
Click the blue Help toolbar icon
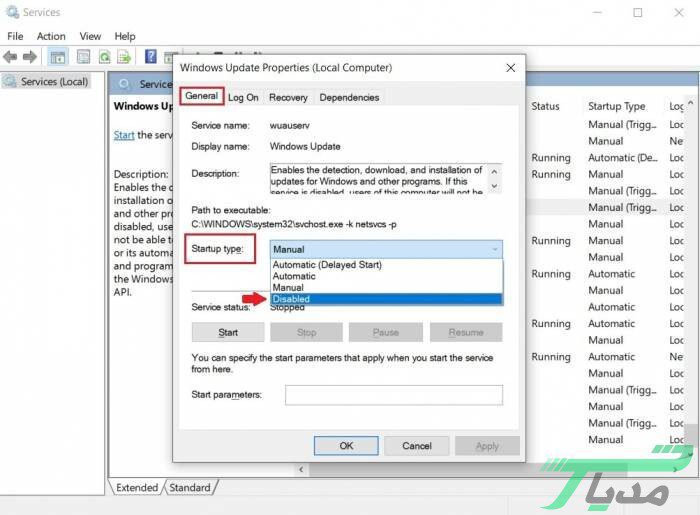[x=151, y=57]
